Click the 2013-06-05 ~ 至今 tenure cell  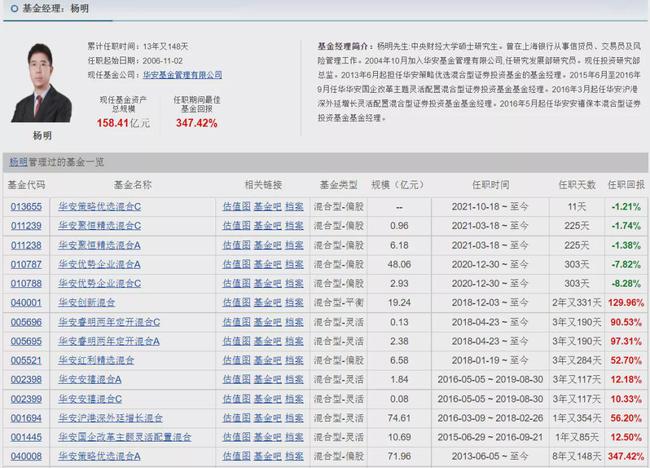(490, 456)
